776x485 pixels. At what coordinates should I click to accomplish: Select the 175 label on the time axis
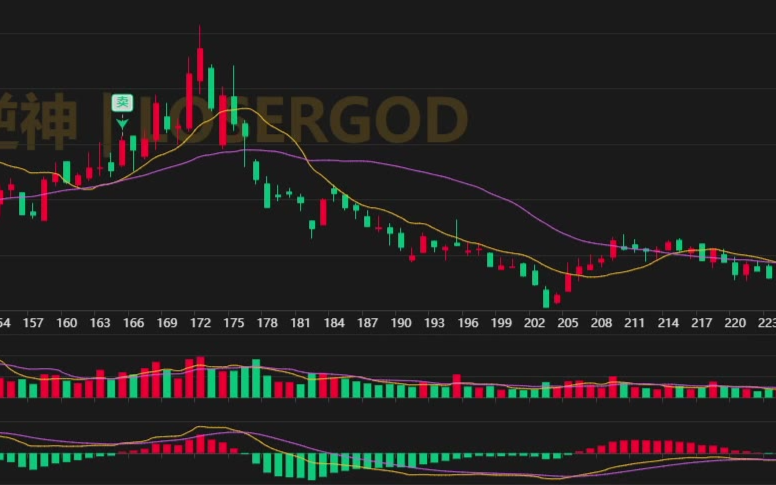(x=234, y=323)
